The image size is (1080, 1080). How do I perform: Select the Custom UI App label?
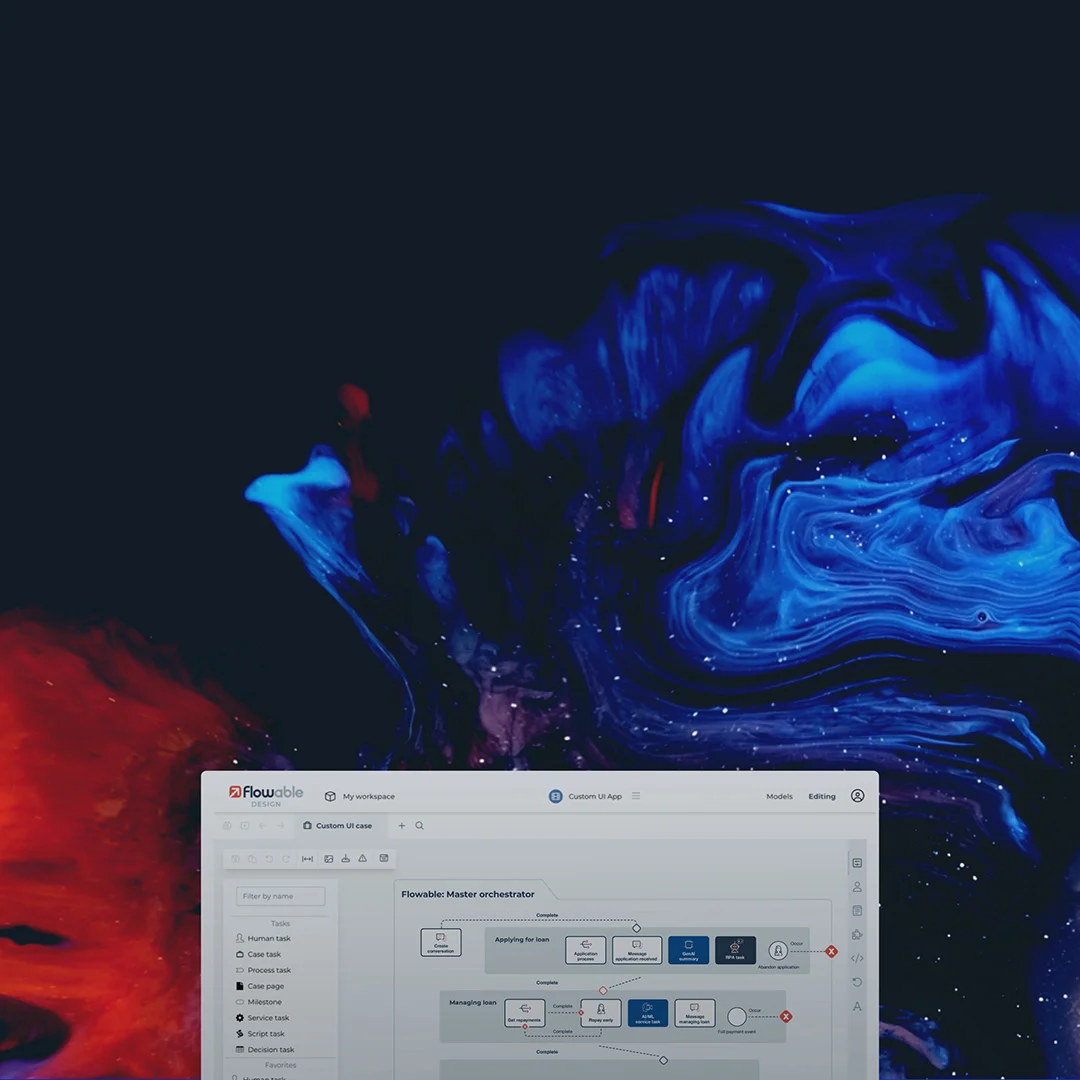594,796
